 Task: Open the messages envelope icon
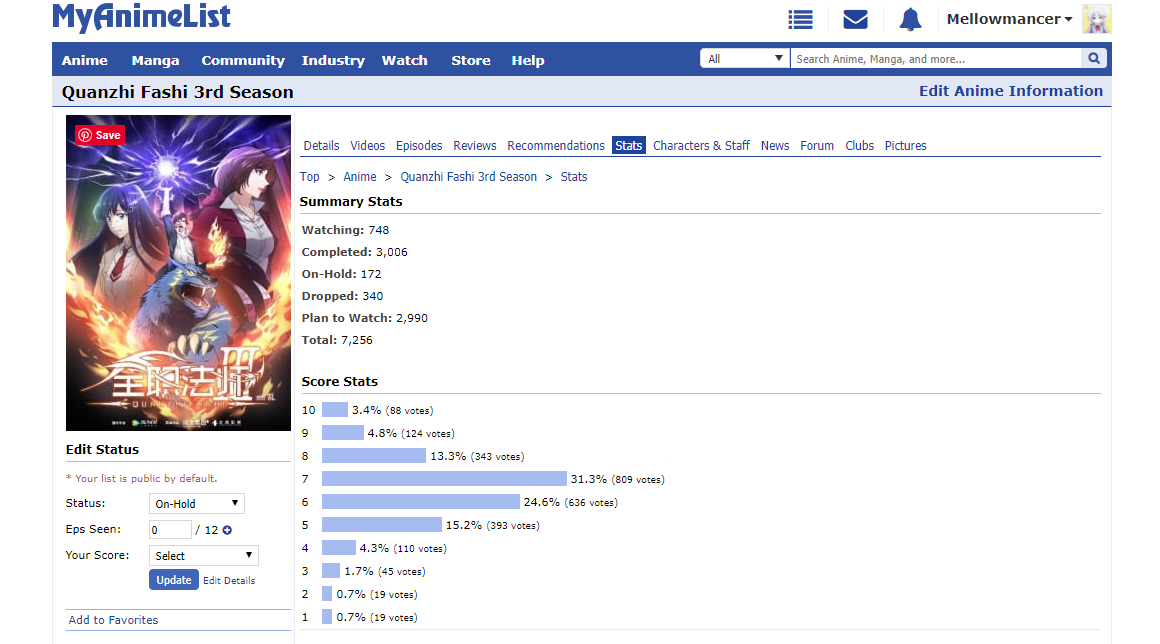855,19
